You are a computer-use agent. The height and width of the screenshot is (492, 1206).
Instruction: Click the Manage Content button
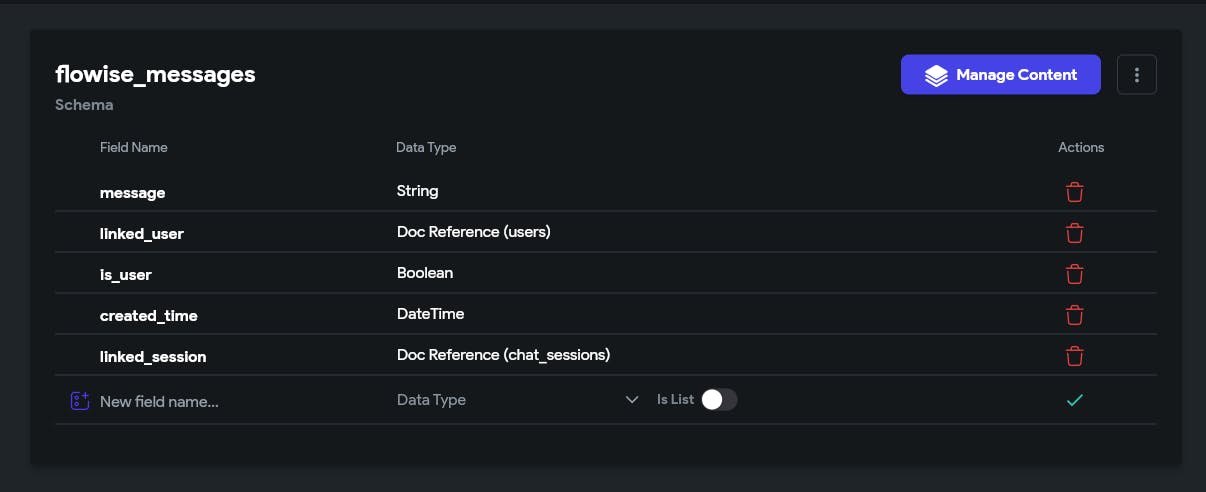[1000, 75]
